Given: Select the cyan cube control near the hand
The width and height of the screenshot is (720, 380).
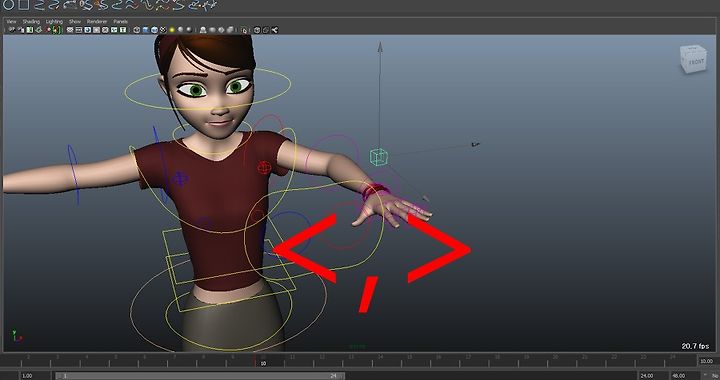Looking at the screenshot, I should (379, 157).
